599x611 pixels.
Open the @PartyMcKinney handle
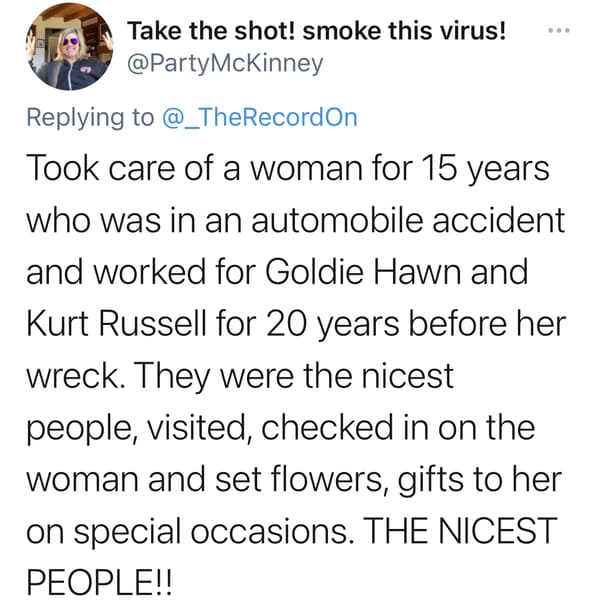(225, 64)
